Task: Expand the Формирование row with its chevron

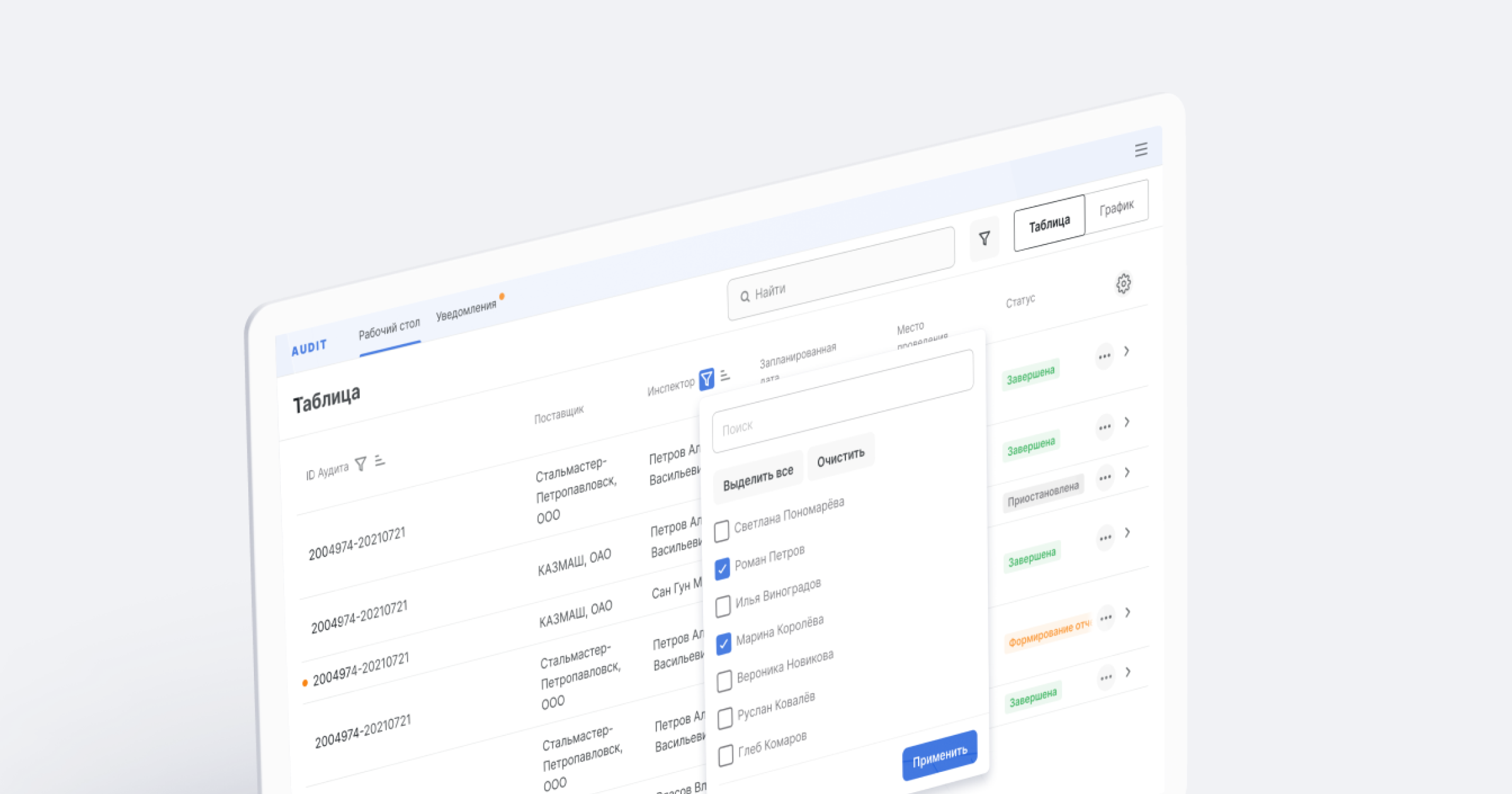Action: click(x=1128, y=612)
